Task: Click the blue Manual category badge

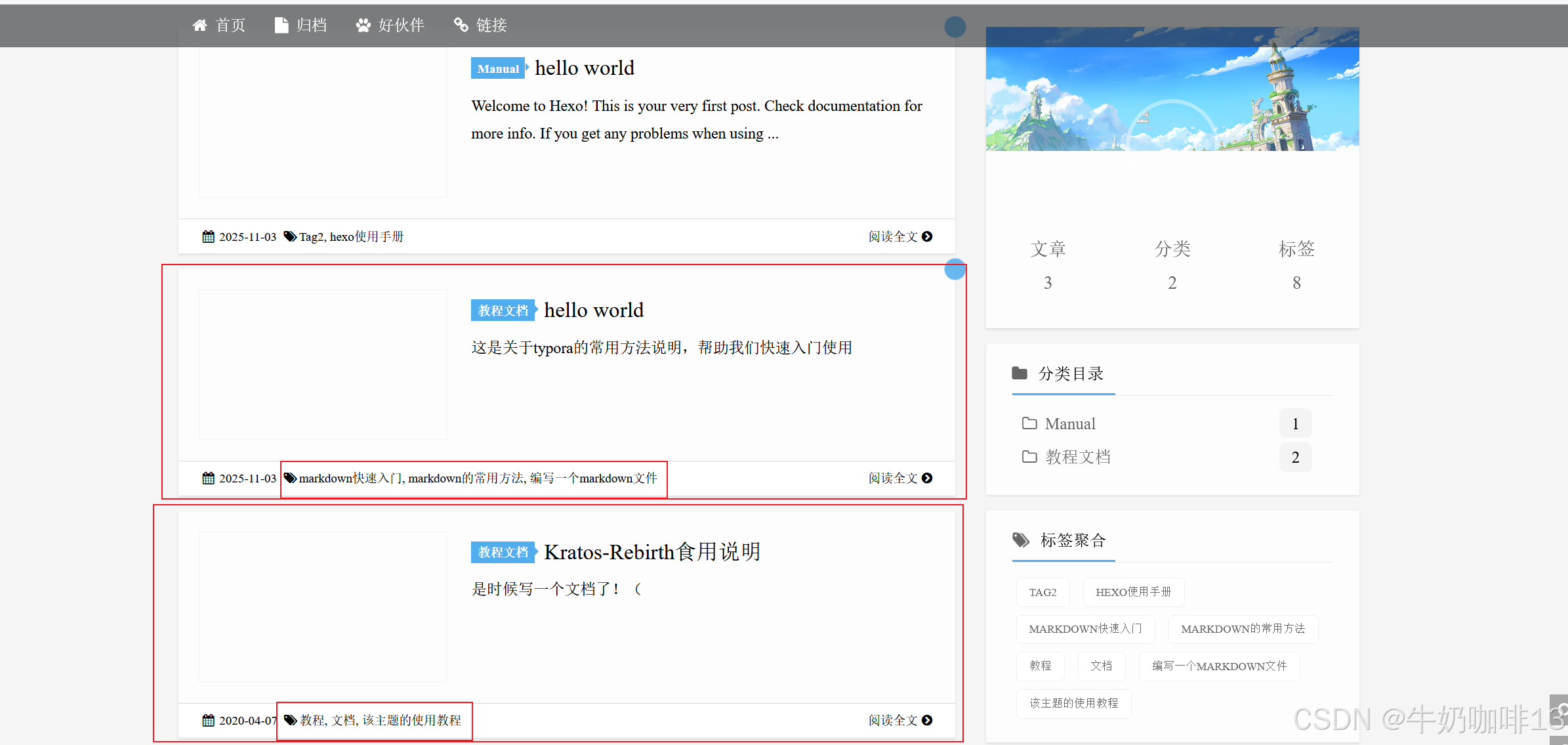Action: tap(498, 68)
